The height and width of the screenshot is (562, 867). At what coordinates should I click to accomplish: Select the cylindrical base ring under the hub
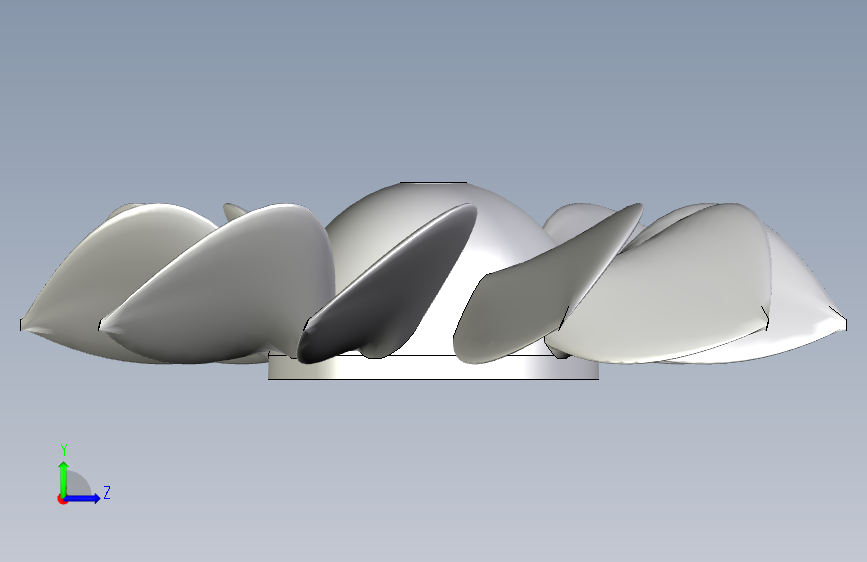pyautogui.click(x=433, y=367)
